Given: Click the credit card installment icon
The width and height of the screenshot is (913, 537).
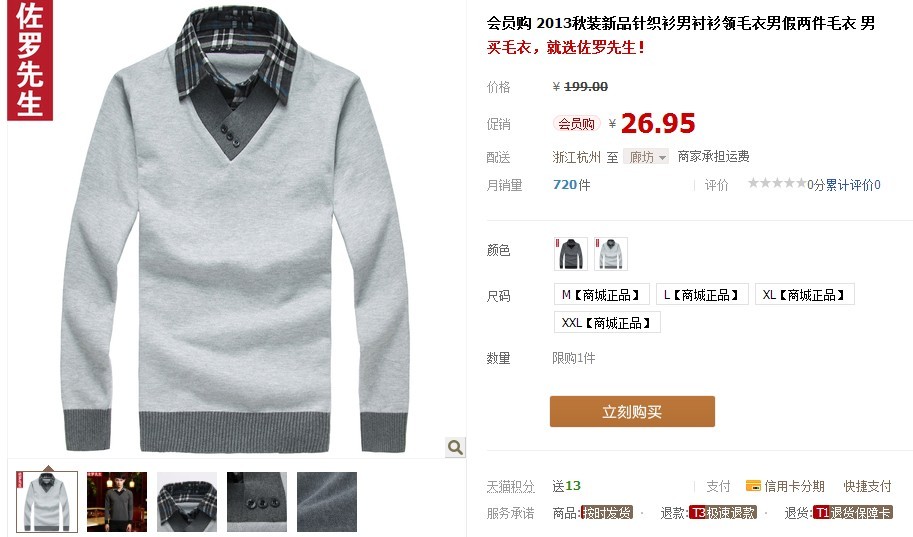Looking at the screenshot, I should (753, 486).
